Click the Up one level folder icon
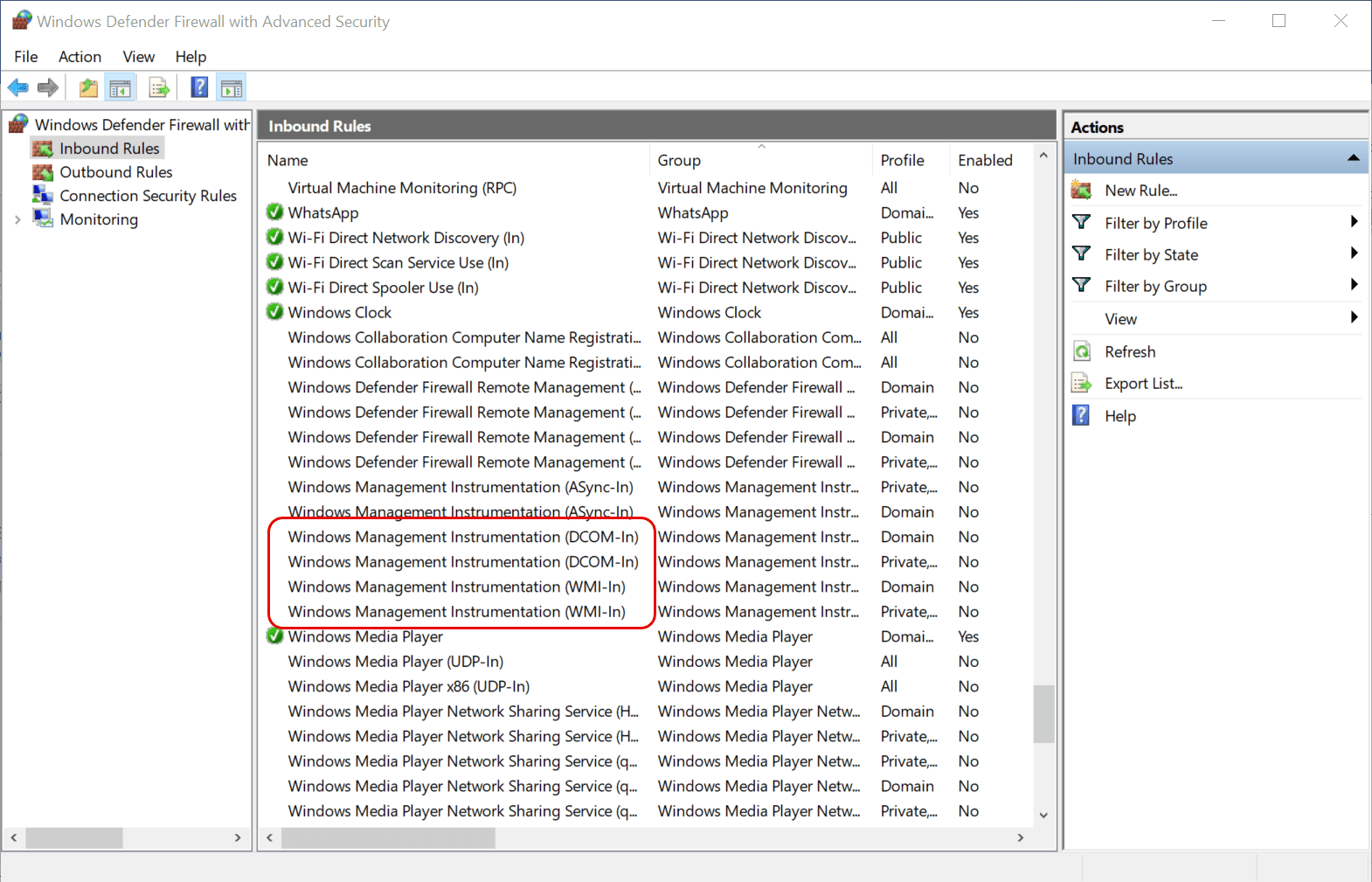The image size is (1372, 882). (x=88, y=87)
